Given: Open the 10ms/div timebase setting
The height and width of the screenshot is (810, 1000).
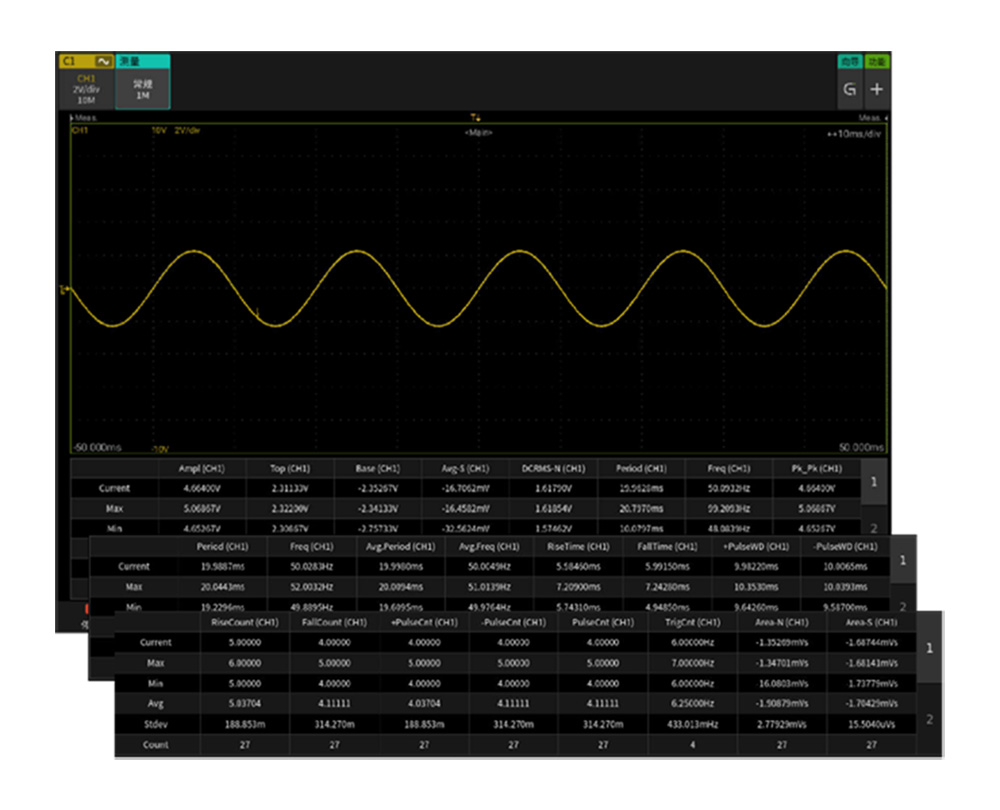Looking at the screenshot, I should pyautogui.click(x=857, y=133).
